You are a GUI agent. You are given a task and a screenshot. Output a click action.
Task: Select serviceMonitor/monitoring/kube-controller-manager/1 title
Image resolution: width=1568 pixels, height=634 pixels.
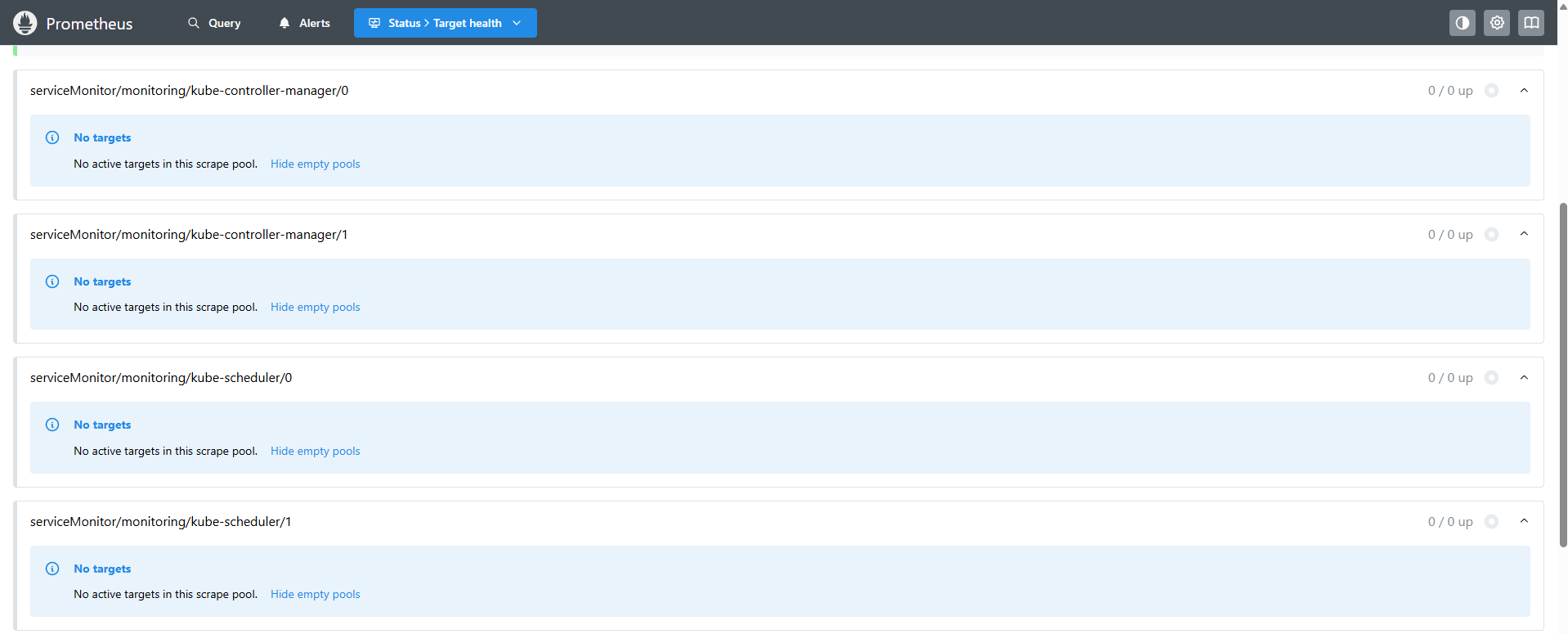coord(189,234)
